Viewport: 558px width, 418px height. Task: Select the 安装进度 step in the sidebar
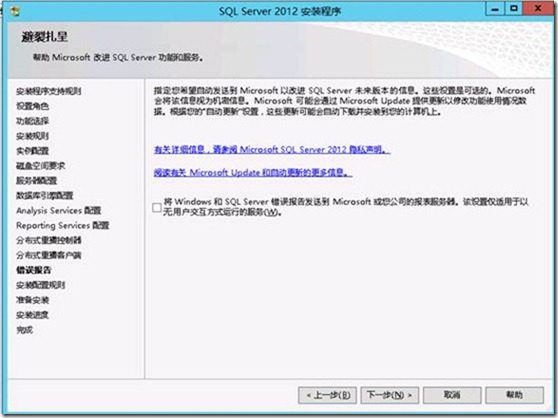click(32, 315)
